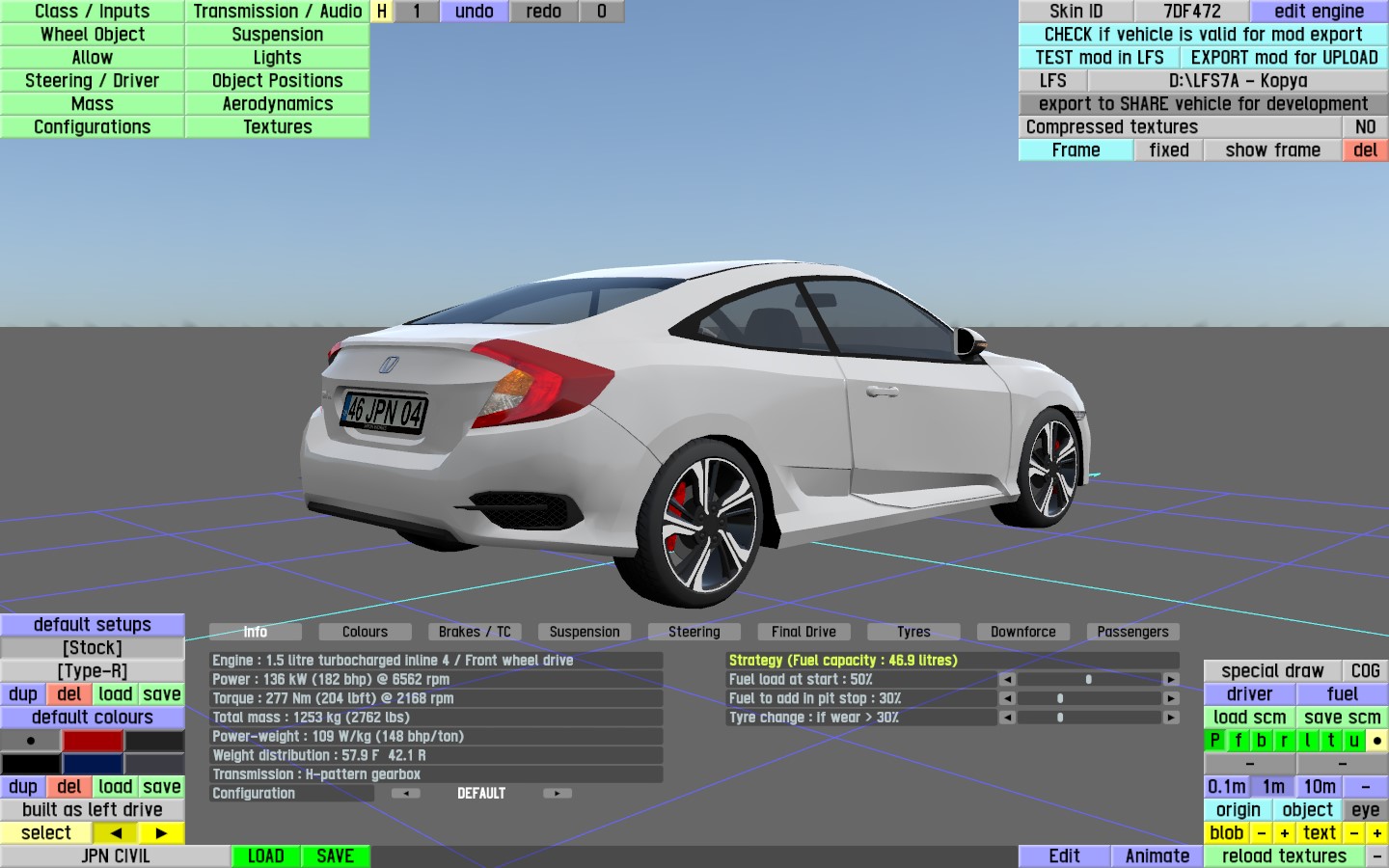This screenshot has width=1389, height=868.
Task: Select the b view button
Action: 1262,741
